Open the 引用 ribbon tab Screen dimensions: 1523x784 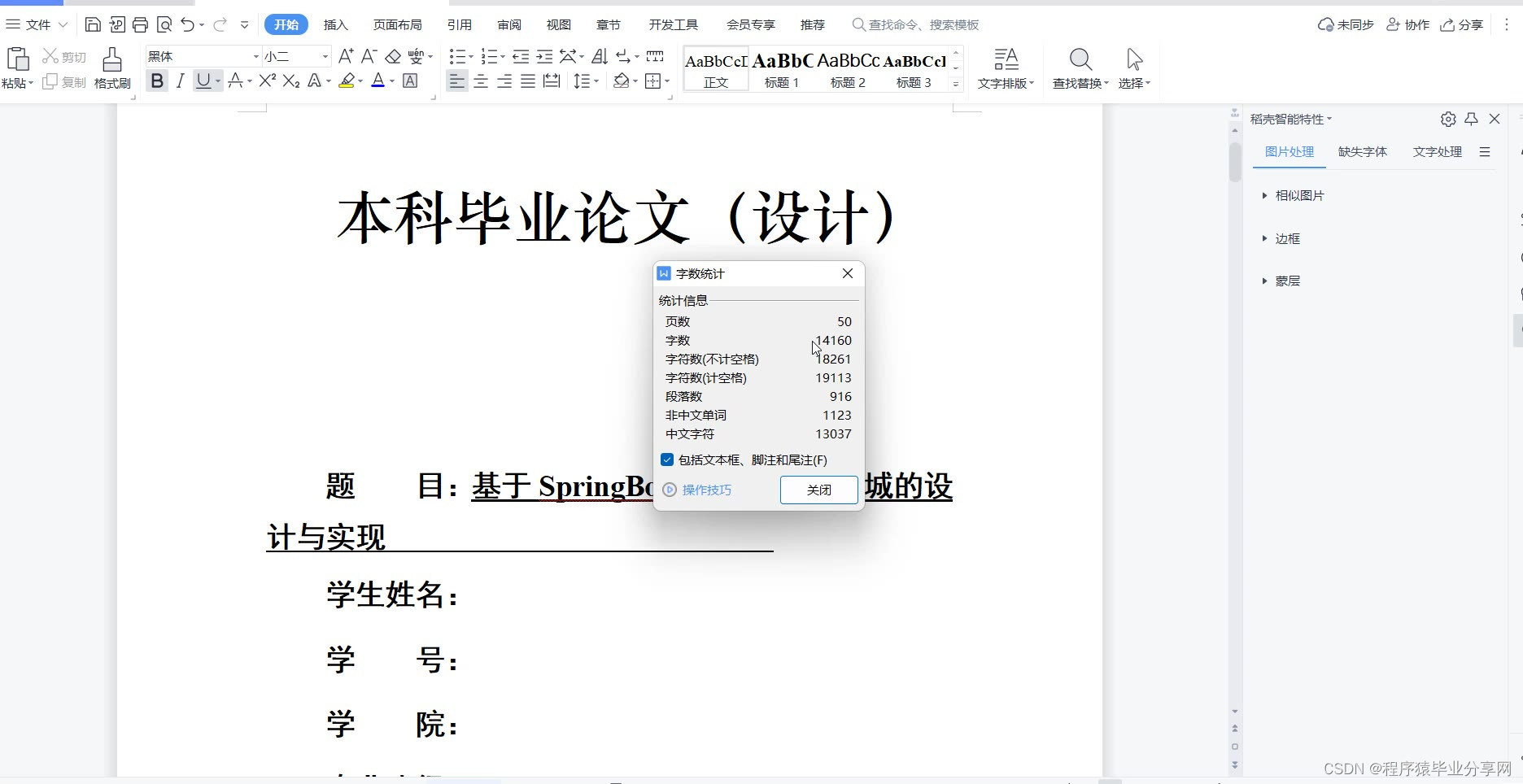tap(460, 24)
